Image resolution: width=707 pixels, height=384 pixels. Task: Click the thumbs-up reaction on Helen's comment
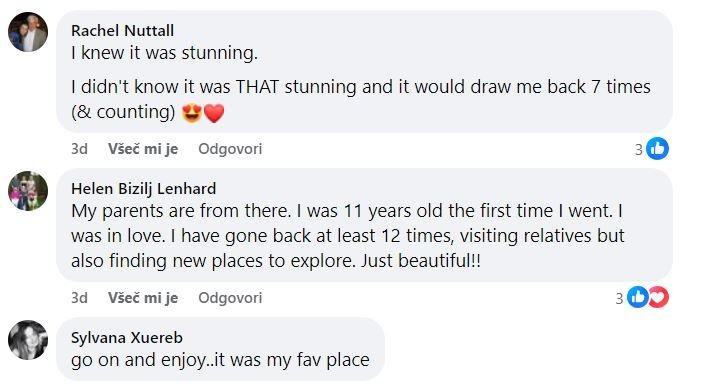[638, 297]
